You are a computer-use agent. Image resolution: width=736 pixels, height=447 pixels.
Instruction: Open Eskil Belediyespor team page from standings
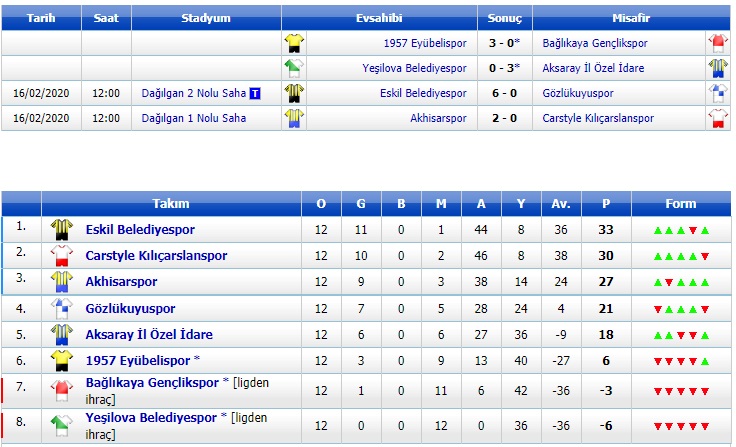click(x=140, y=230)
